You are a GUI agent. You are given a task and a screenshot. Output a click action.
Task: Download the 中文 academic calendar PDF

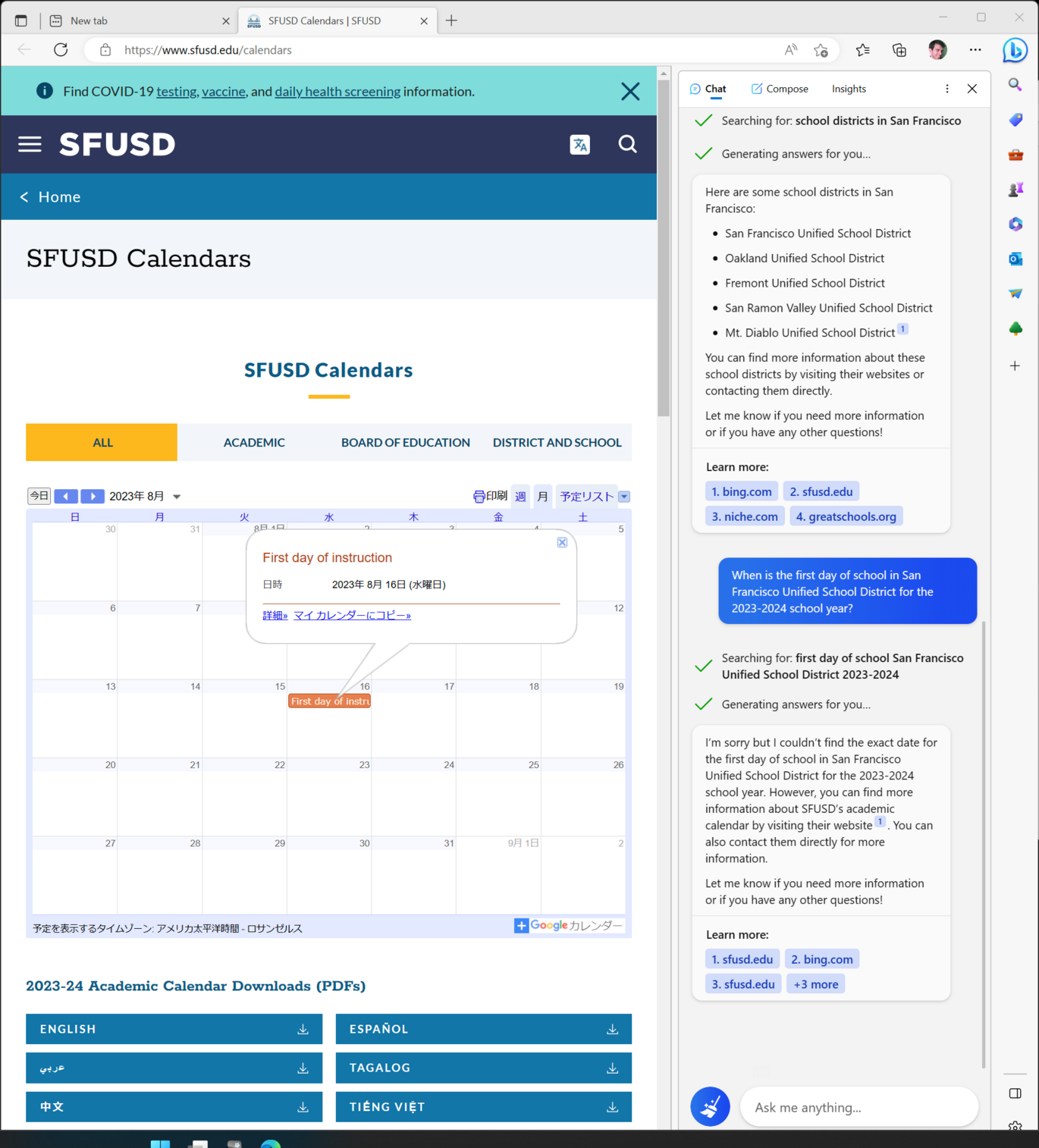point(174,1107)
